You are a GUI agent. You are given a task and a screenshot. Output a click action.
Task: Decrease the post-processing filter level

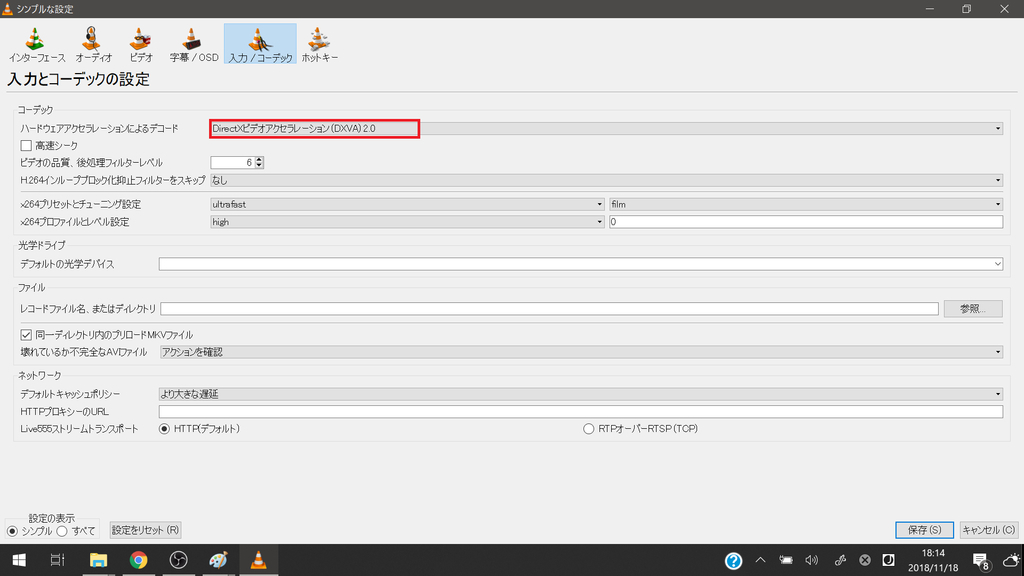[x=259, y=166]
